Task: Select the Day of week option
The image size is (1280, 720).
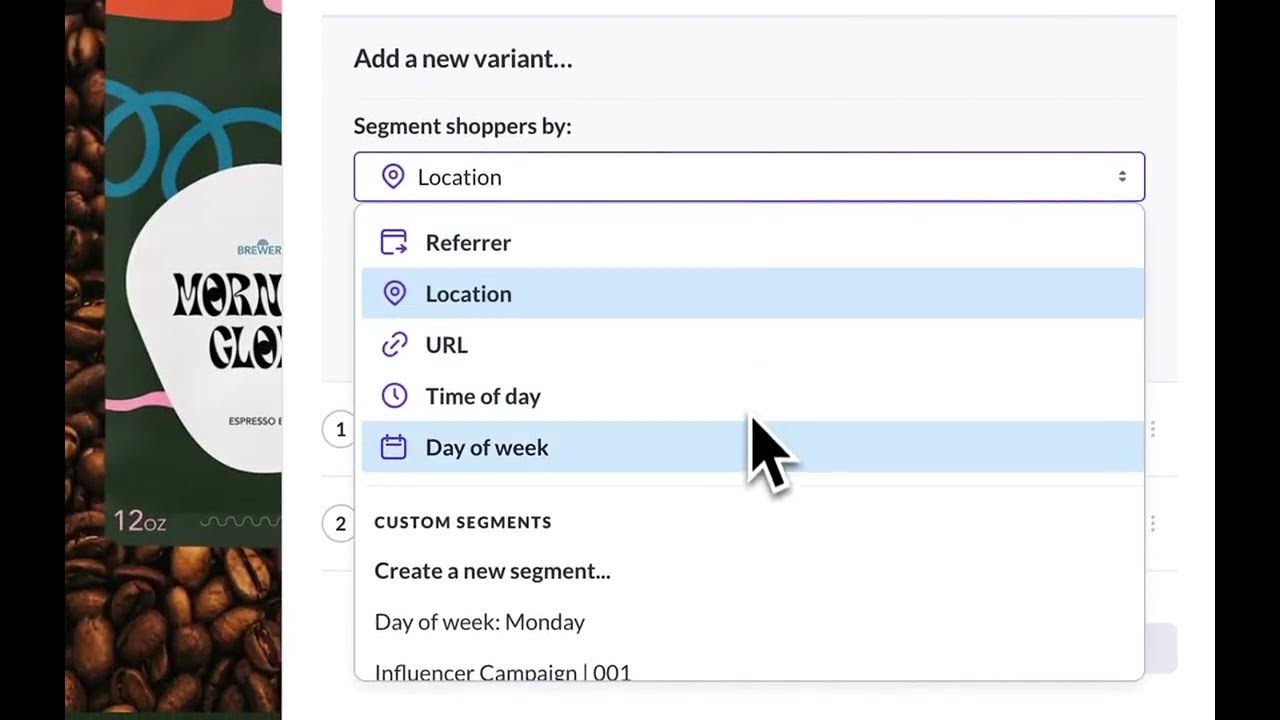Action: click(x=487, y=447)
